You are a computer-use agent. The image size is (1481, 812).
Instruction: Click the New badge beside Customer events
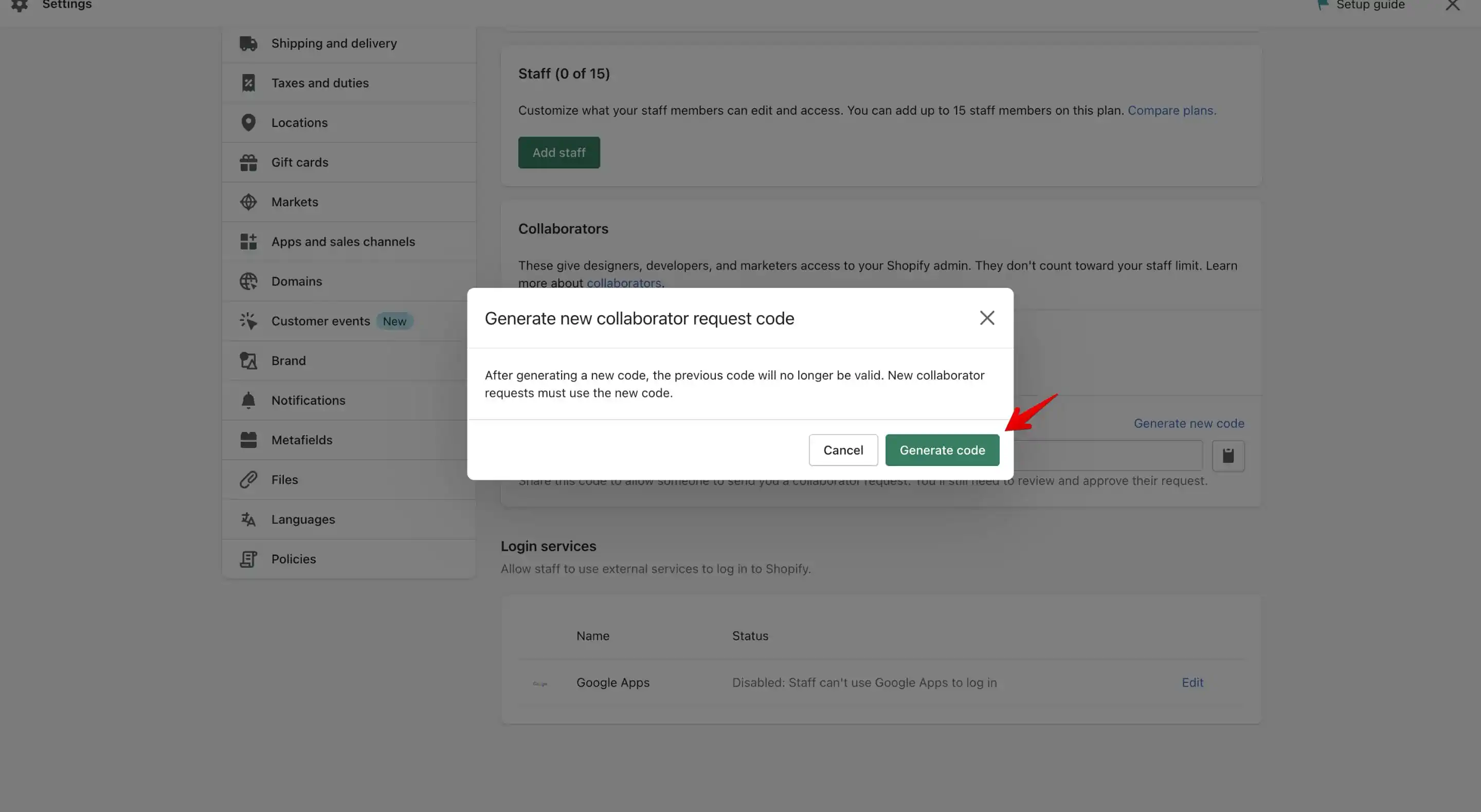[394, 321]
